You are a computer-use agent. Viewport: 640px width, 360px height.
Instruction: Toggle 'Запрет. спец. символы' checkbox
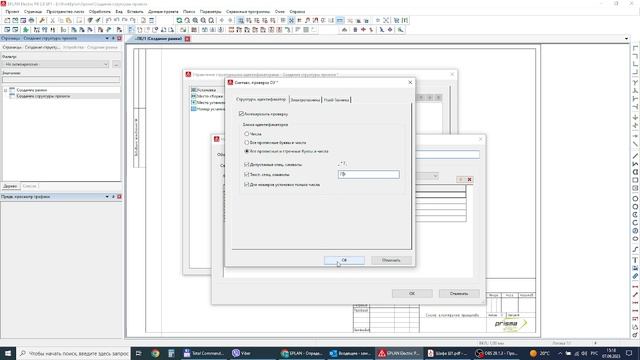[247, 174]
